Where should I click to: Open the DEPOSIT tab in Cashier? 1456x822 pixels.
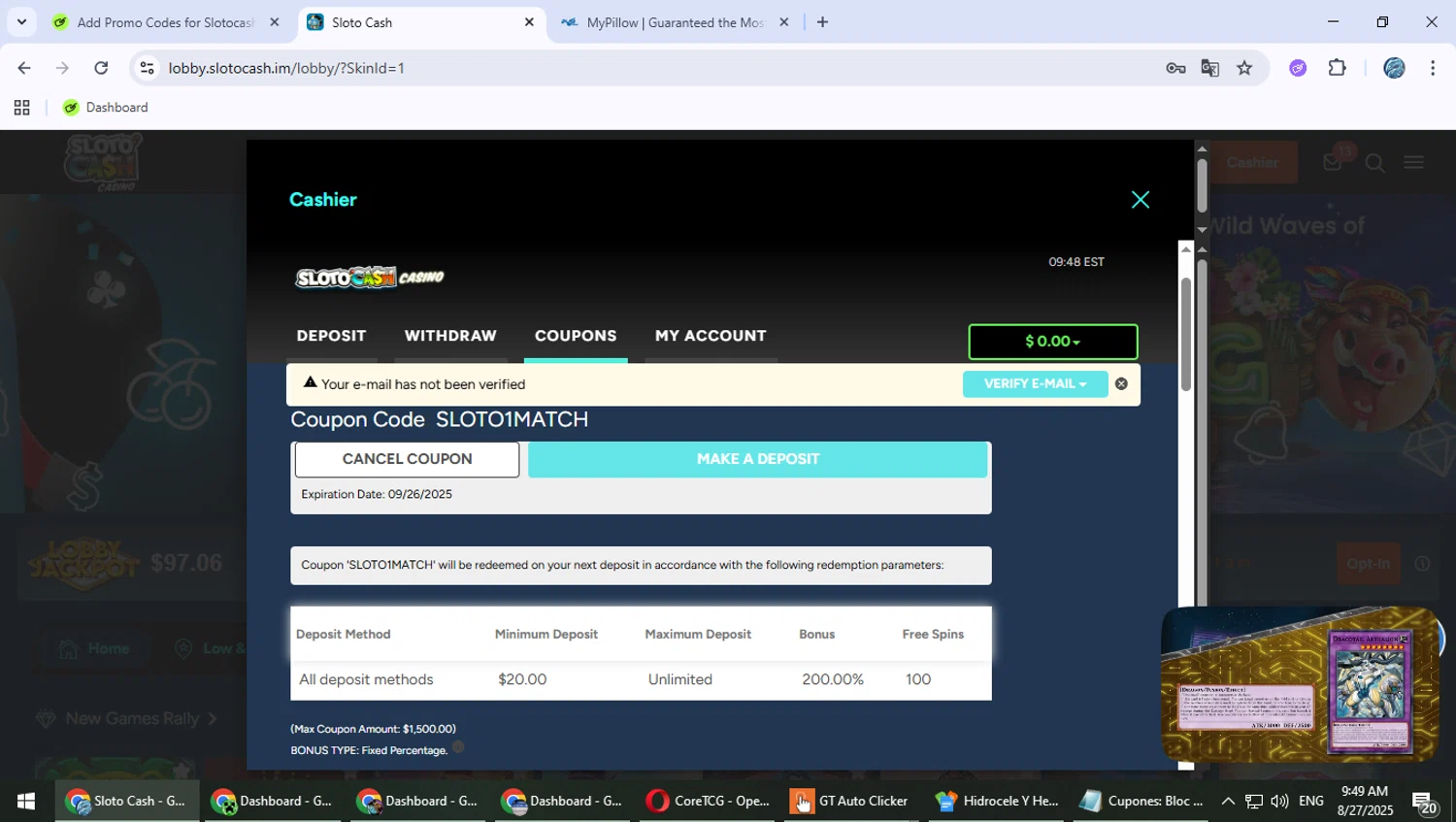tap(331, 336)
